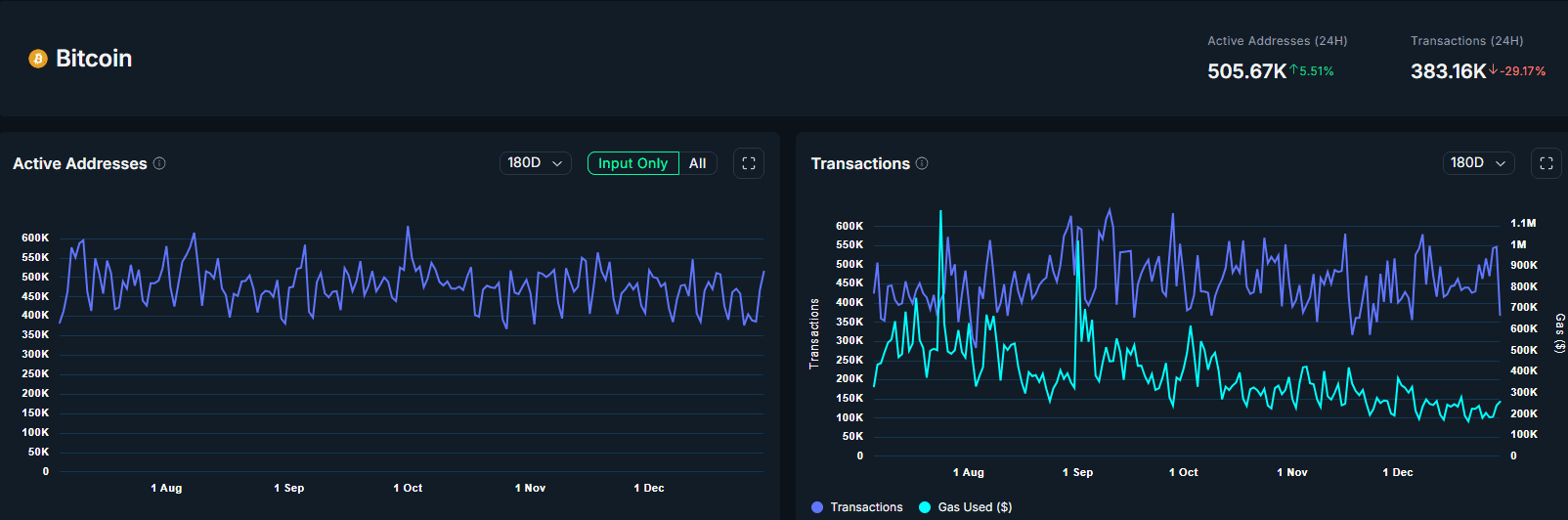Click the 383.16K transactions value

click(x=1448, y=71)
